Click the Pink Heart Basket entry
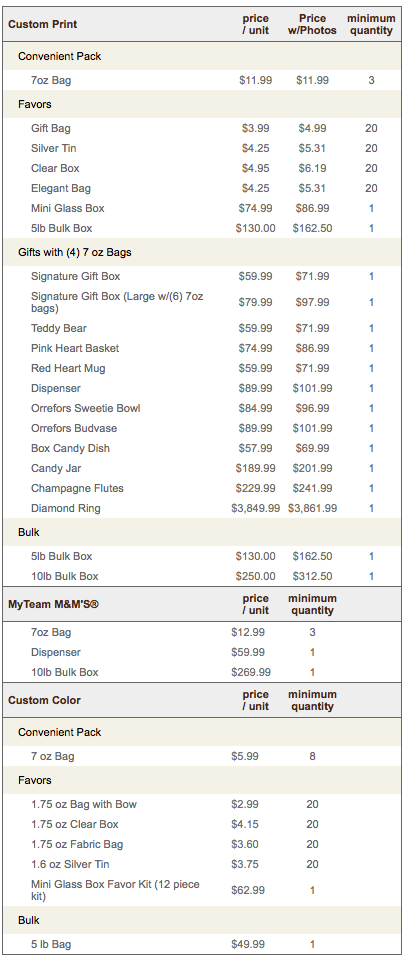Image resolution: width=407 pixels, height=965 pixels. click(x=75, y=348)
